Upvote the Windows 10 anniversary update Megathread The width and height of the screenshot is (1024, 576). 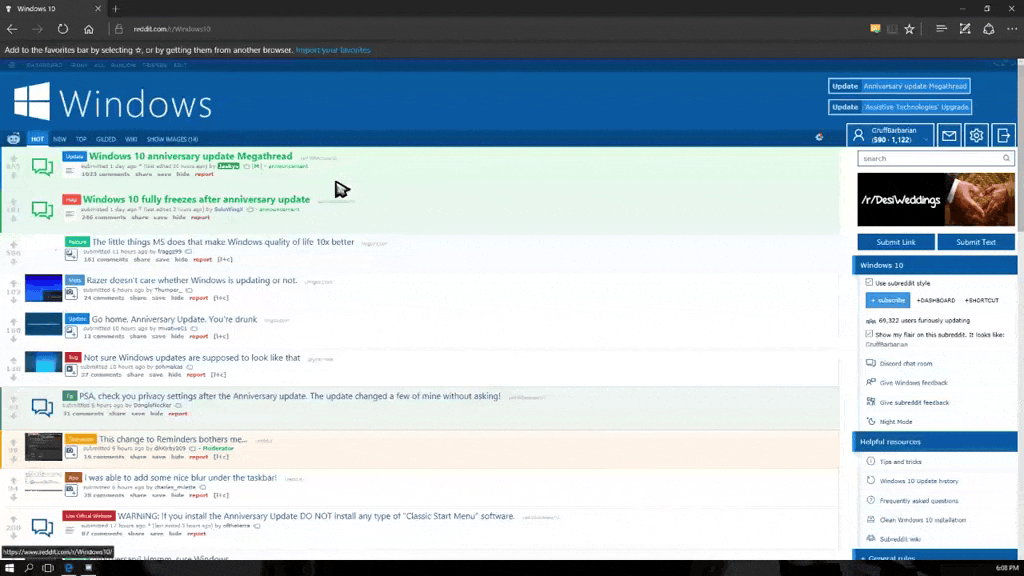coord(14,157)
